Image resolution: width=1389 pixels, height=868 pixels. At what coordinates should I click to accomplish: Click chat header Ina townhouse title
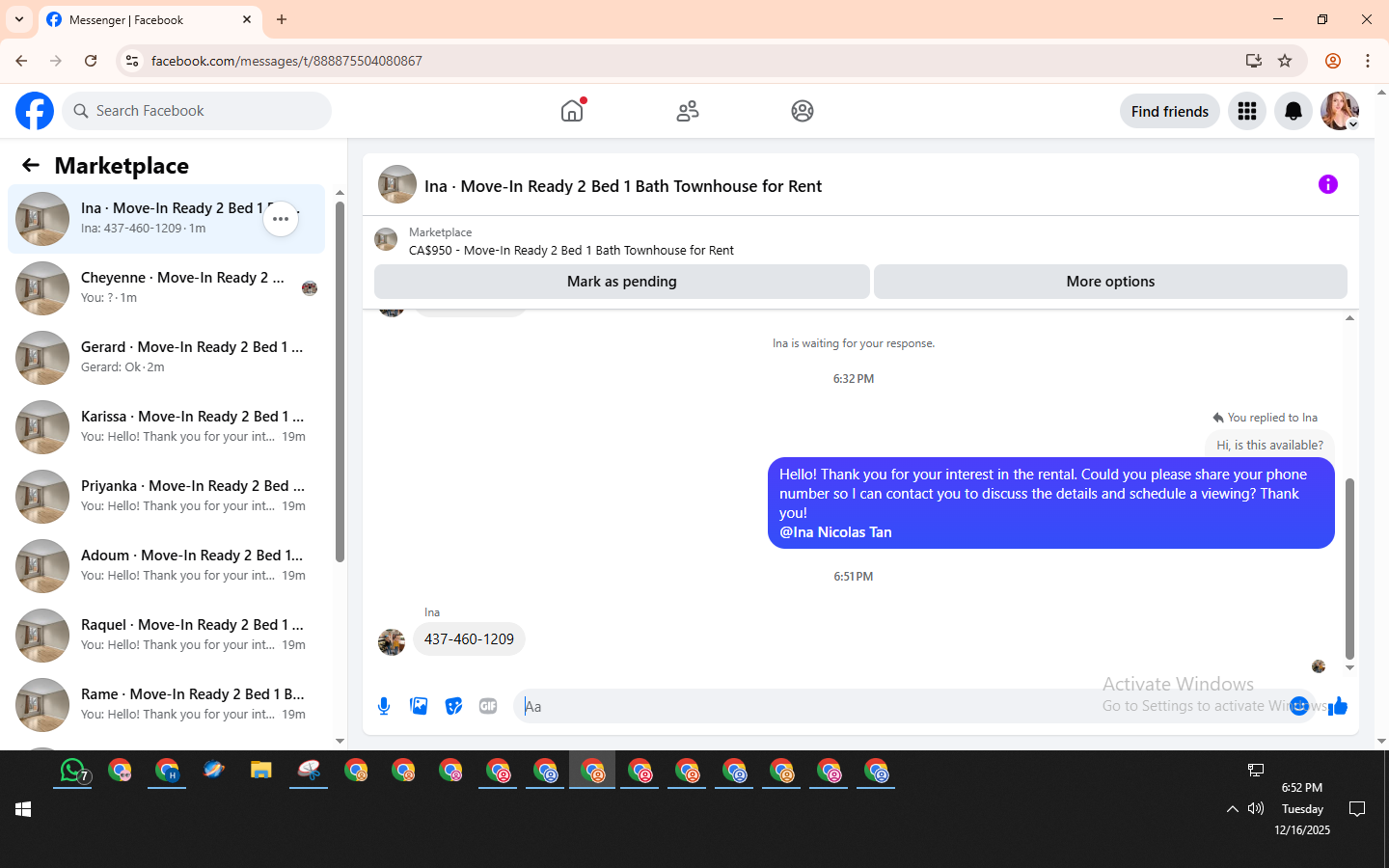pos(623,186)
